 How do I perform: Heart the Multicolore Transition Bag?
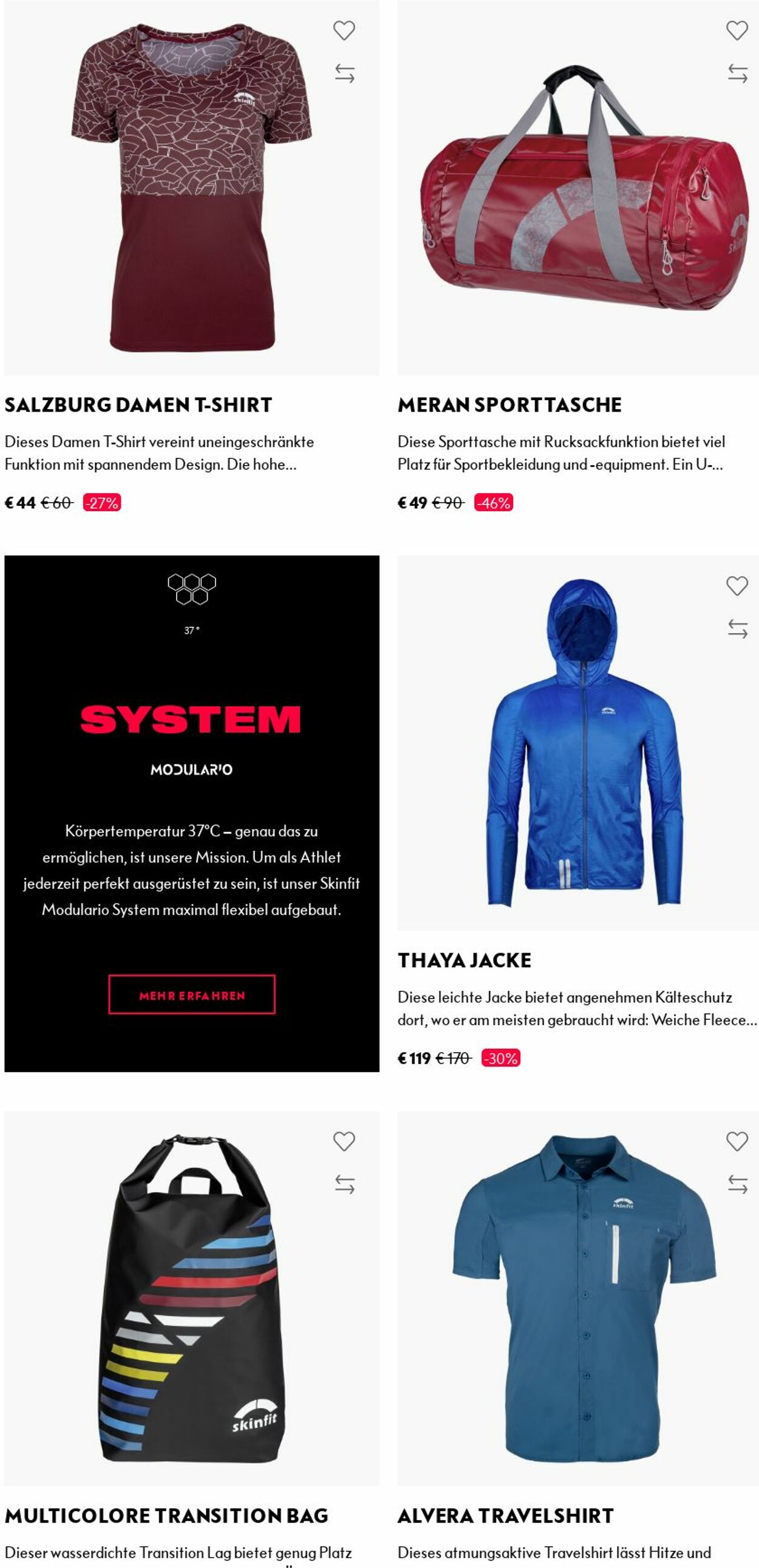pos(344,1142)
